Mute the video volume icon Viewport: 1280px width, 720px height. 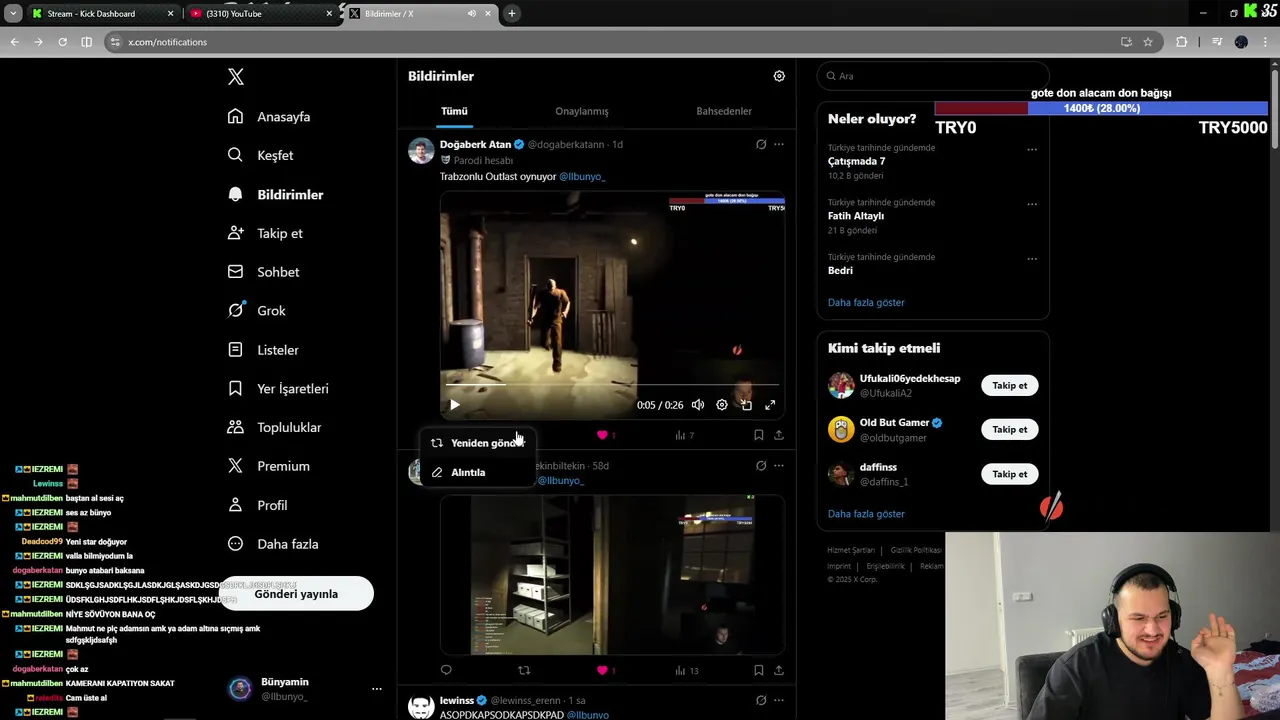click(x=698, y=405)
